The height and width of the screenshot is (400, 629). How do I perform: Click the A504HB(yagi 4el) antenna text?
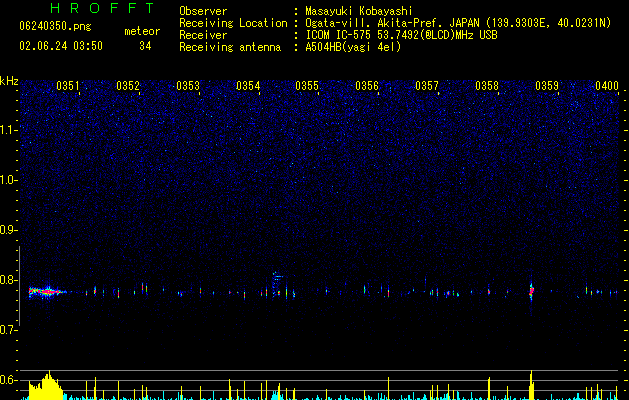353,47
